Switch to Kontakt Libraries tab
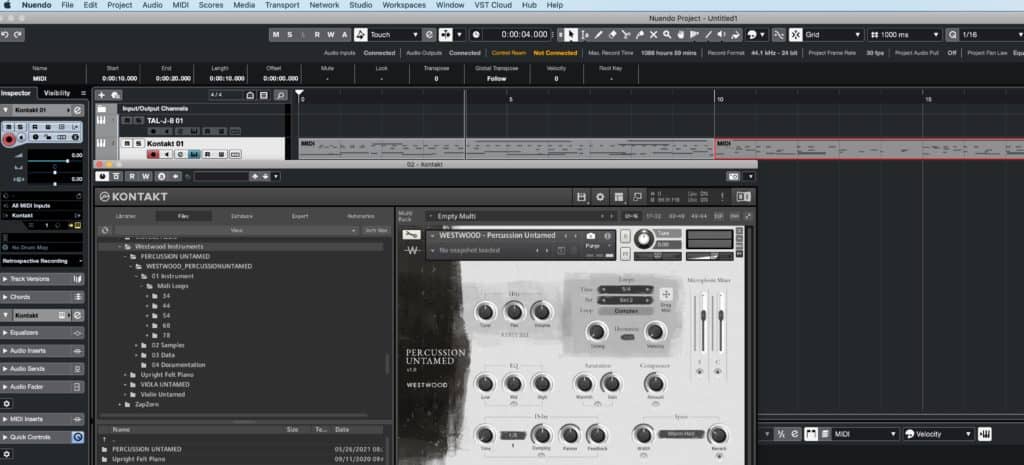Screen dimensions: 1024x465 point(125,216)
